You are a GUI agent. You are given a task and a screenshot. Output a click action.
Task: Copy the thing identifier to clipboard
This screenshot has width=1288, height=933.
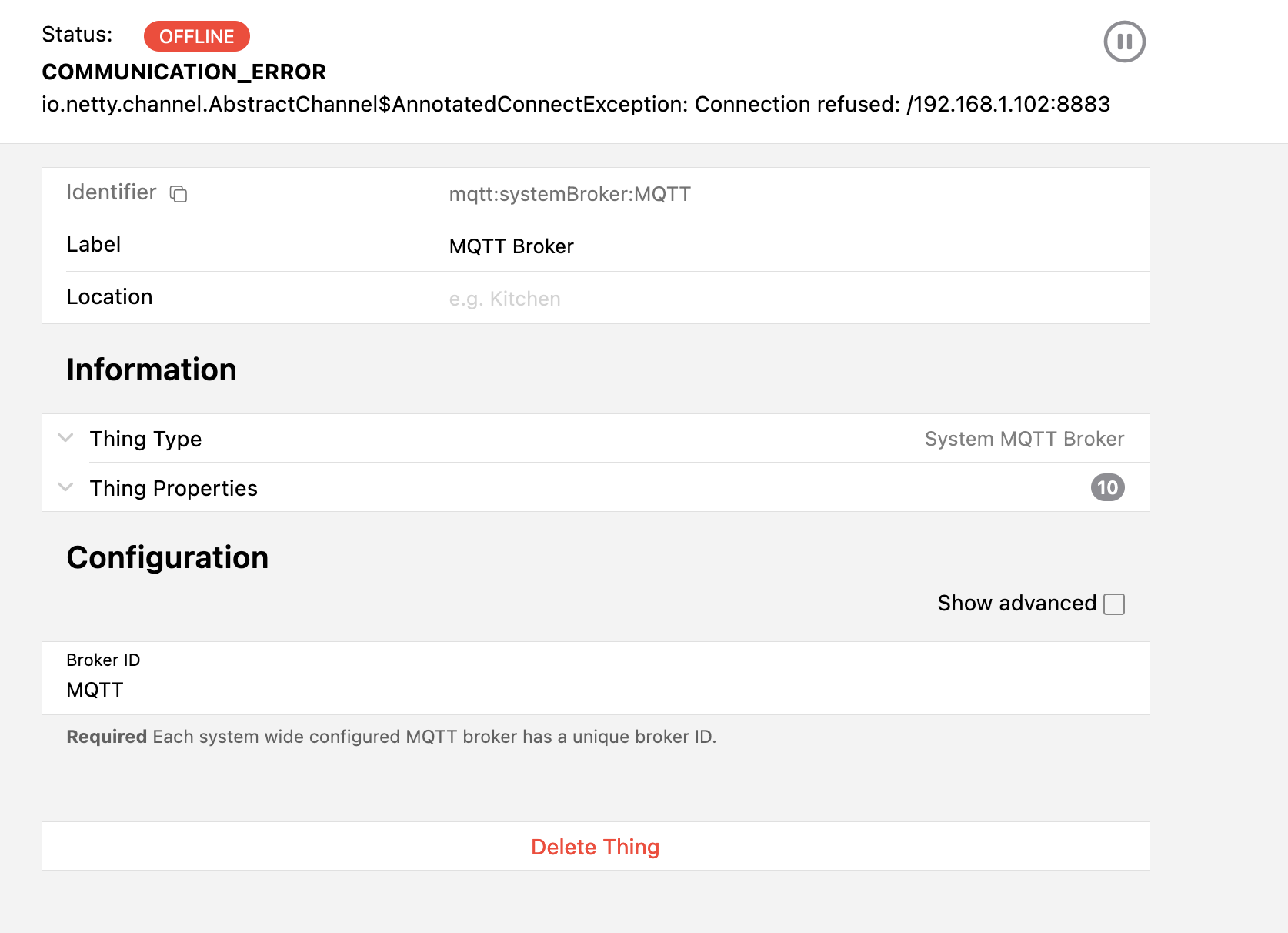pos(179,194)
